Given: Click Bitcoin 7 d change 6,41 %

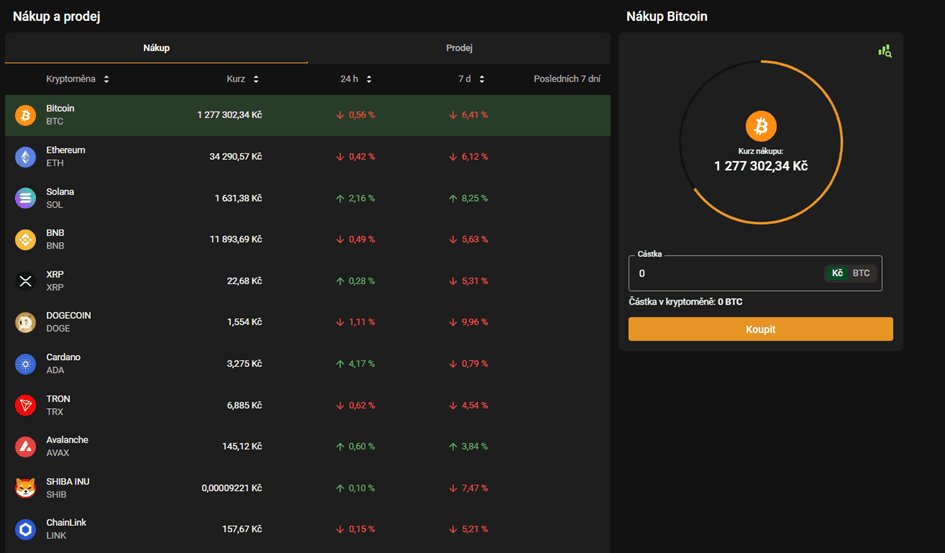Looking at the screenshot, I should click(468, 115).
